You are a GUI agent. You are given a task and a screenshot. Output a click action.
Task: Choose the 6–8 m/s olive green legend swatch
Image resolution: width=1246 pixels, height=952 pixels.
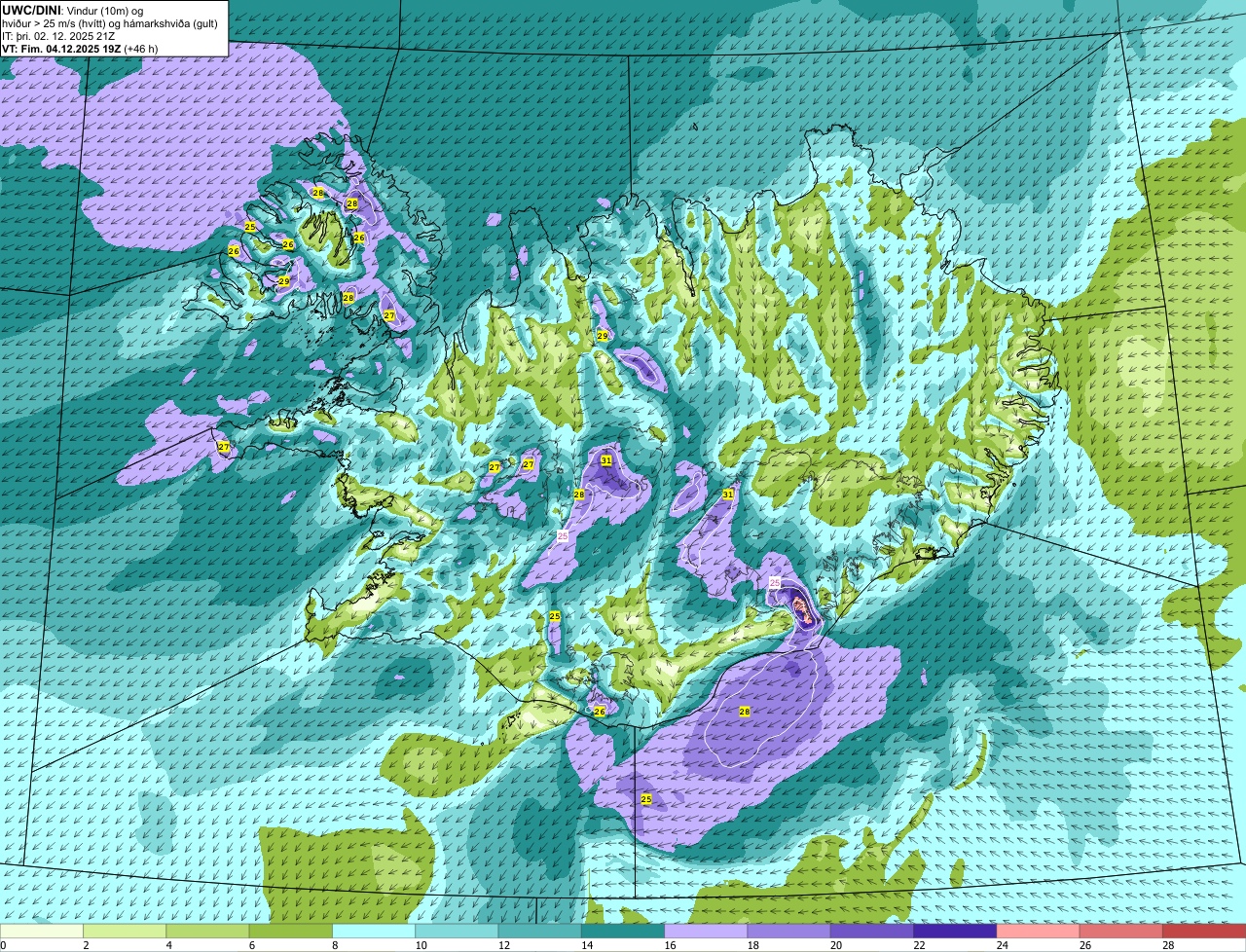290,932
